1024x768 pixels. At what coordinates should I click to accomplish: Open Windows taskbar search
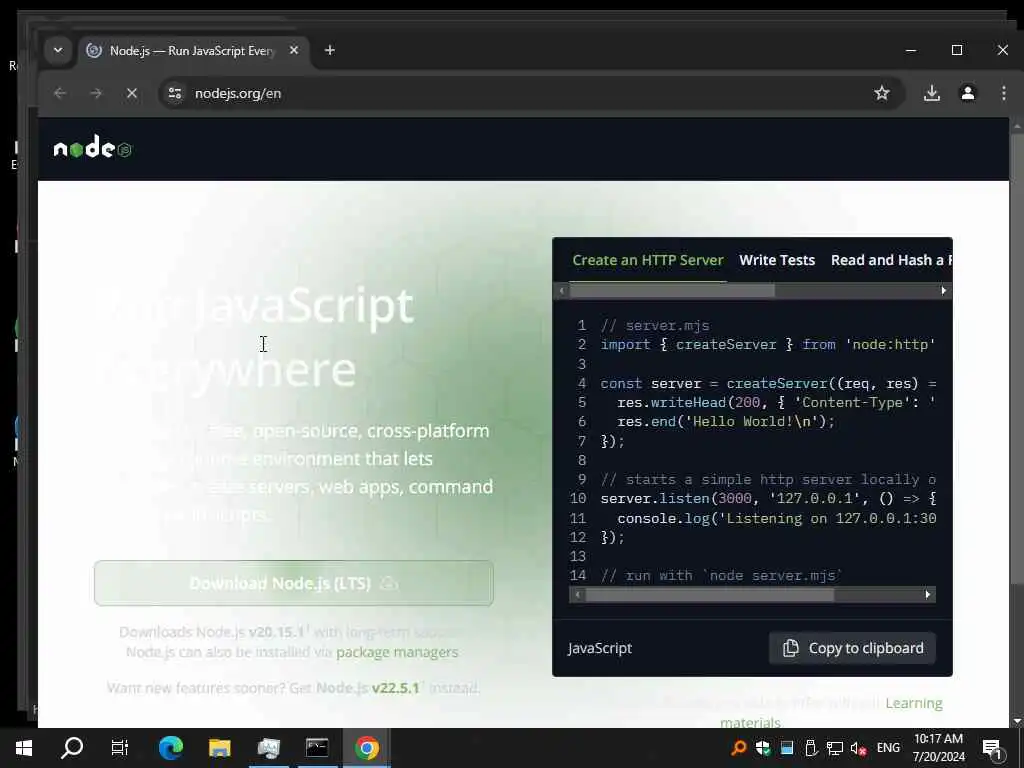tap(72, 748)
